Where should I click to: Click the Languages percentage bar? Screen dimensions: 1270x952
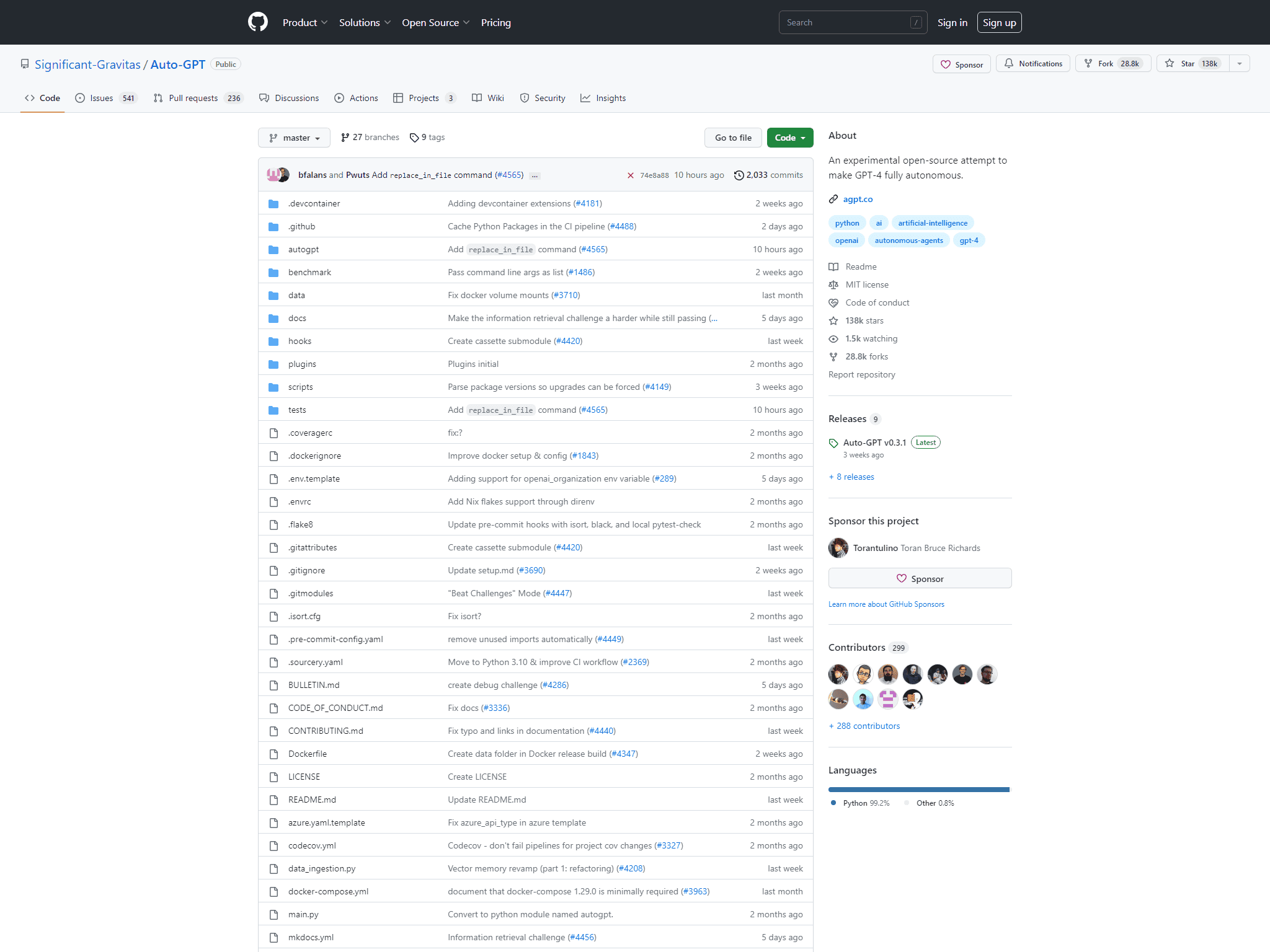[x=920, y=790]
